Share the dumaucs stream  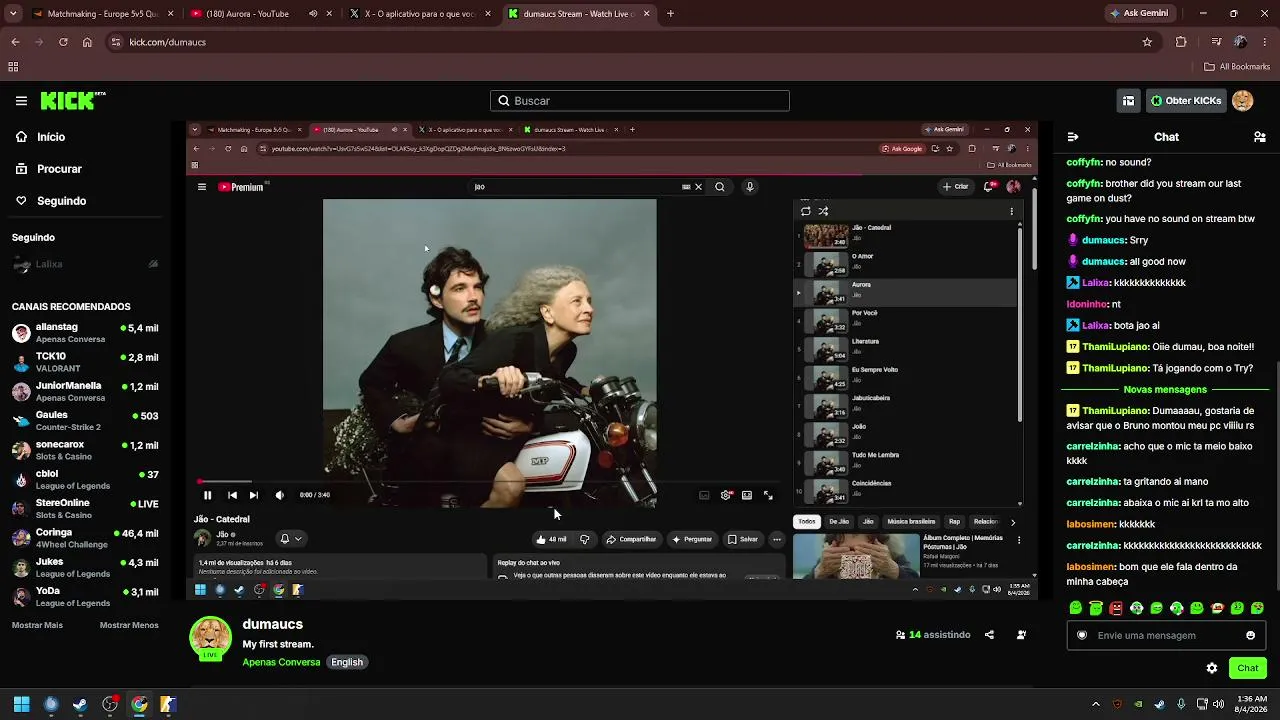[989, 635]
